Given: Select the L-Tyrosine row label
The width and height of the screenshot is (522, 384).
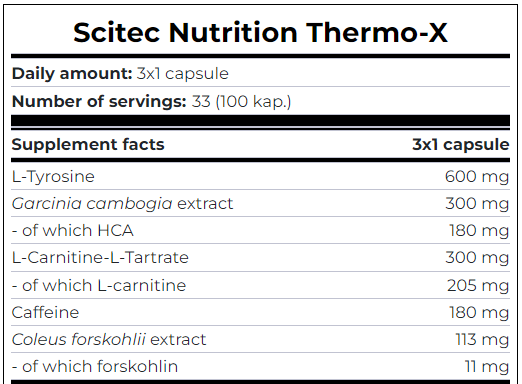Looking at the screenshot, I should coord(53,176).
